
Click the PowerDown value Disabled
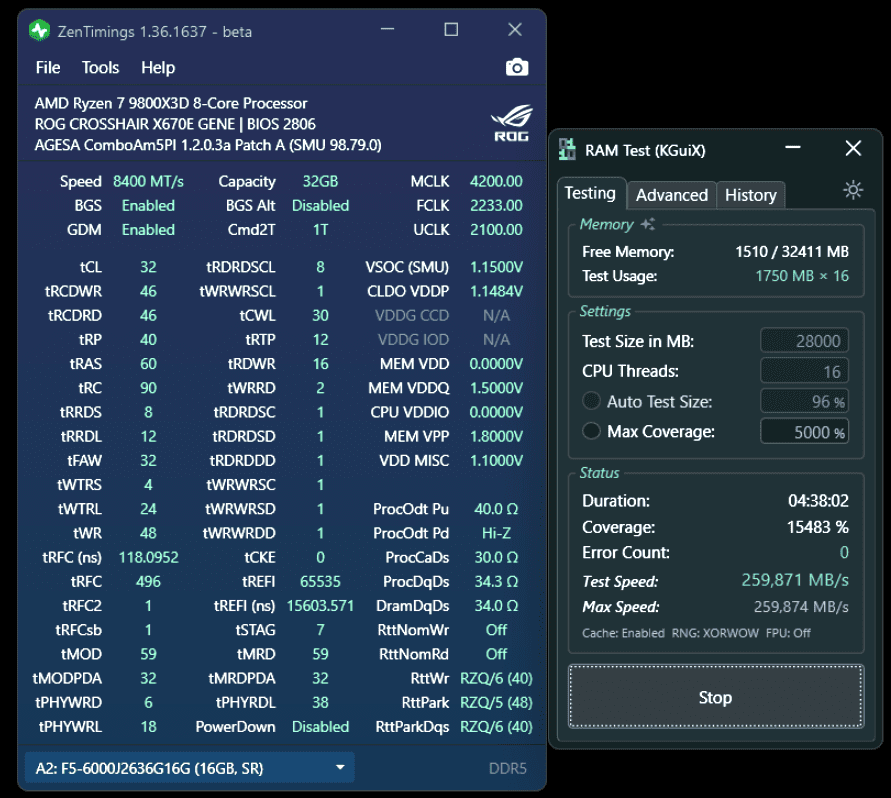[320, 727]
